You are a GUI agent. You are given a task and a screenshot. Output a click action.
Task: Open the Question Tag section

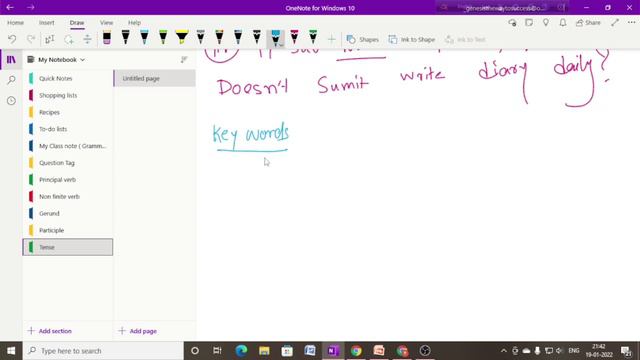click(68, 163)
